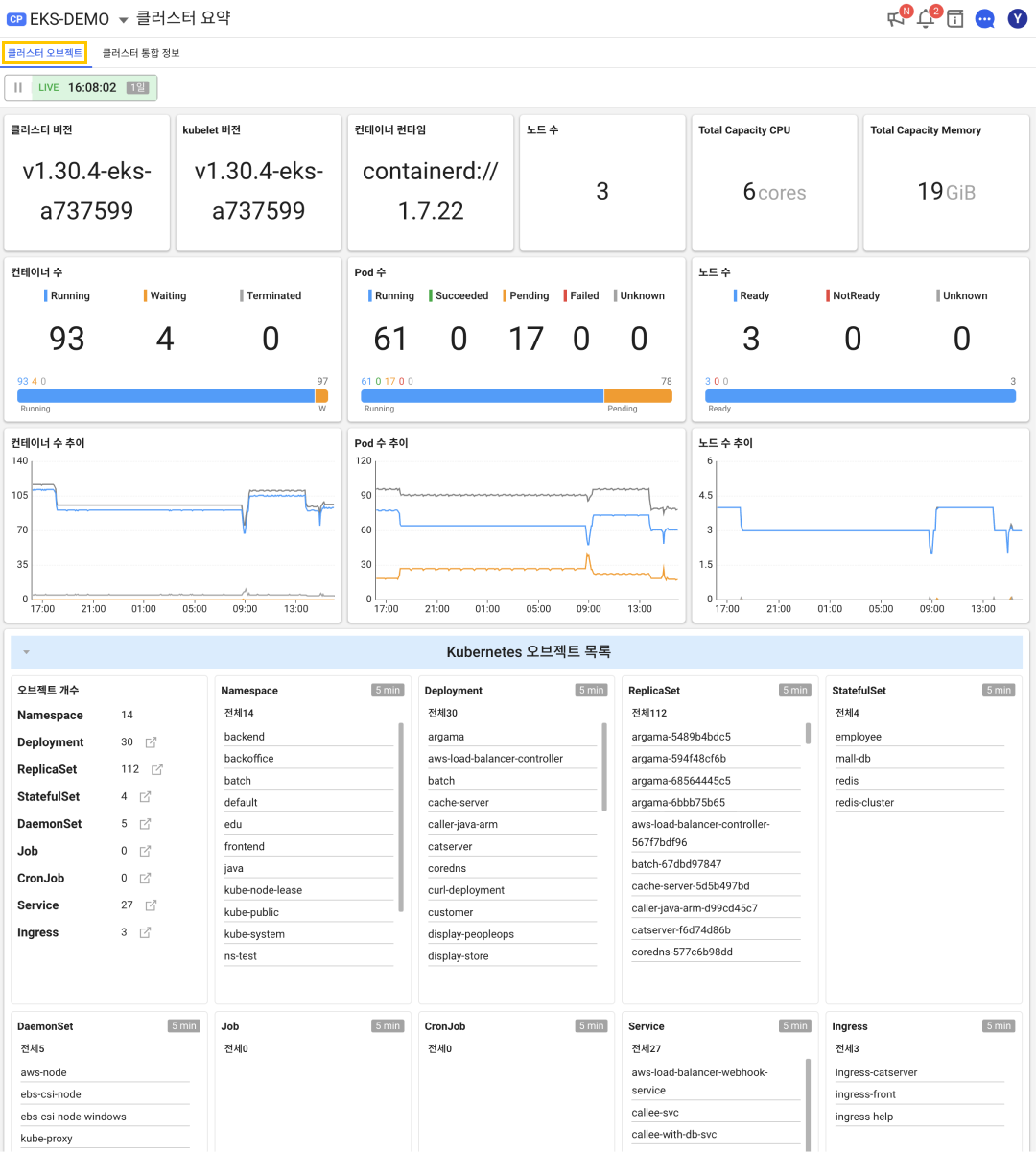This screenshot has height=1152, width=1036.
Task: Switch to 클러스터 오브젝트 tab
Action: coord(45,53)
